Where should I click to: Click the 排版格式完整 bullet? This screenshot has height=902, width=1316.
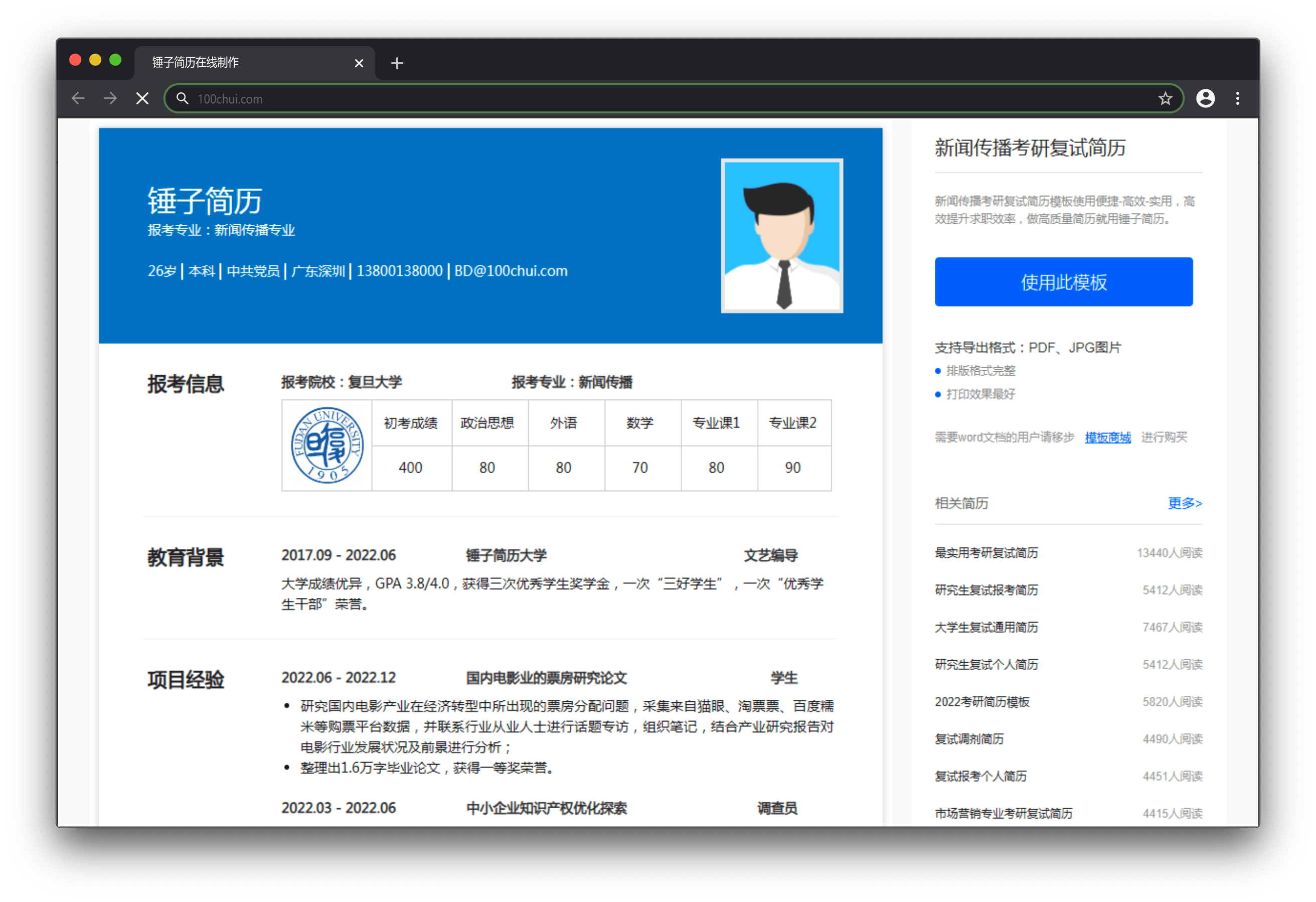pyautogui.click(x=980, y=371)
